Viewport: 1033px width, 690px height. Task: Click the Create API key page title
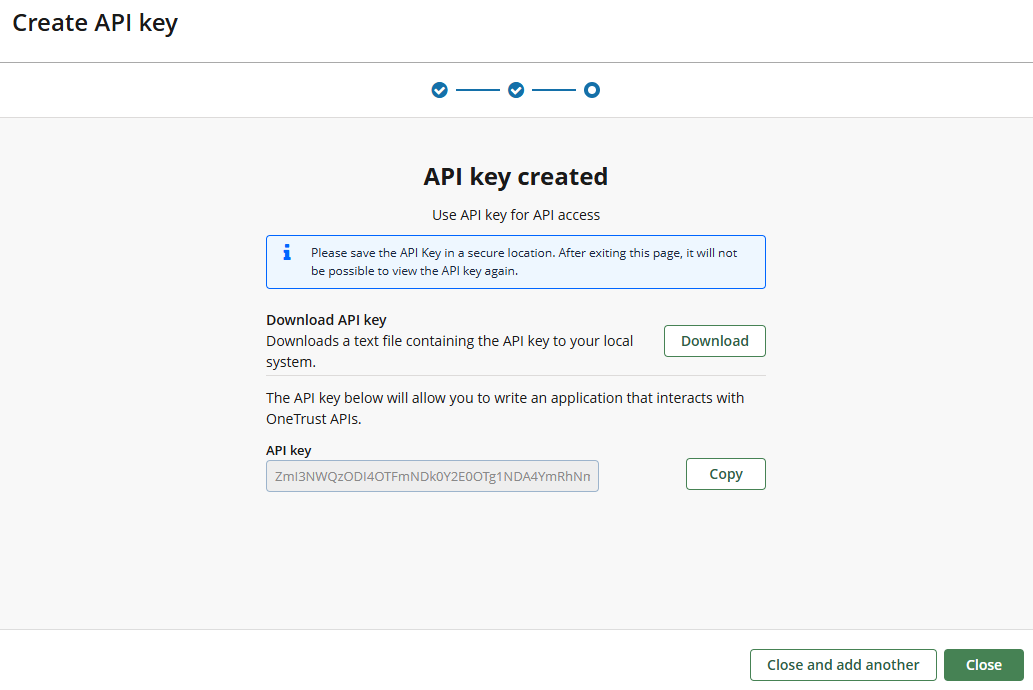click(x=95, y=22)
